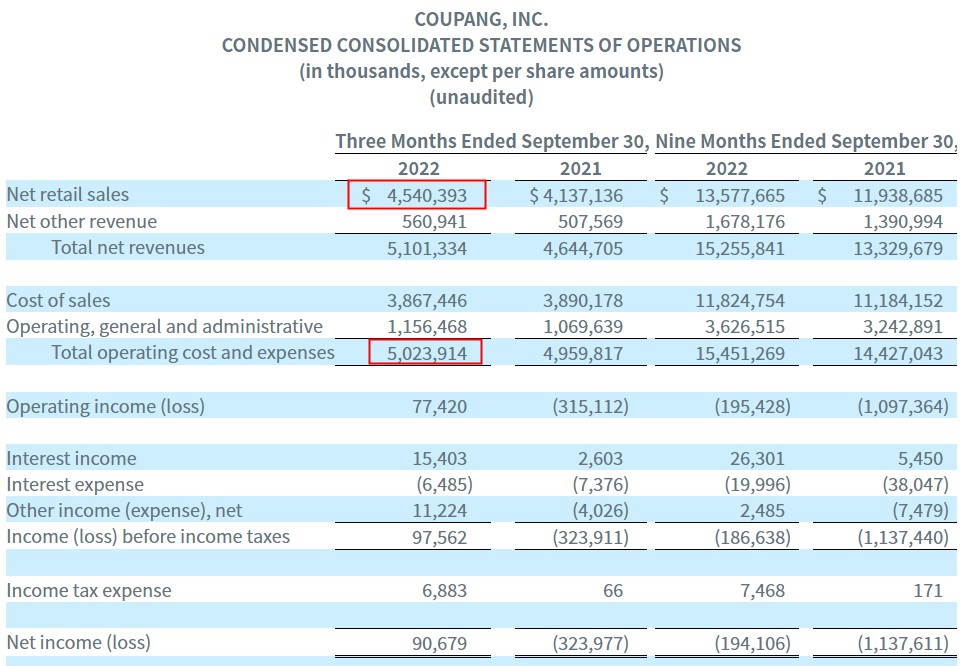Click the Net income (loss) label
This screenshot has width=963, height=666.
tap(79, 643)
